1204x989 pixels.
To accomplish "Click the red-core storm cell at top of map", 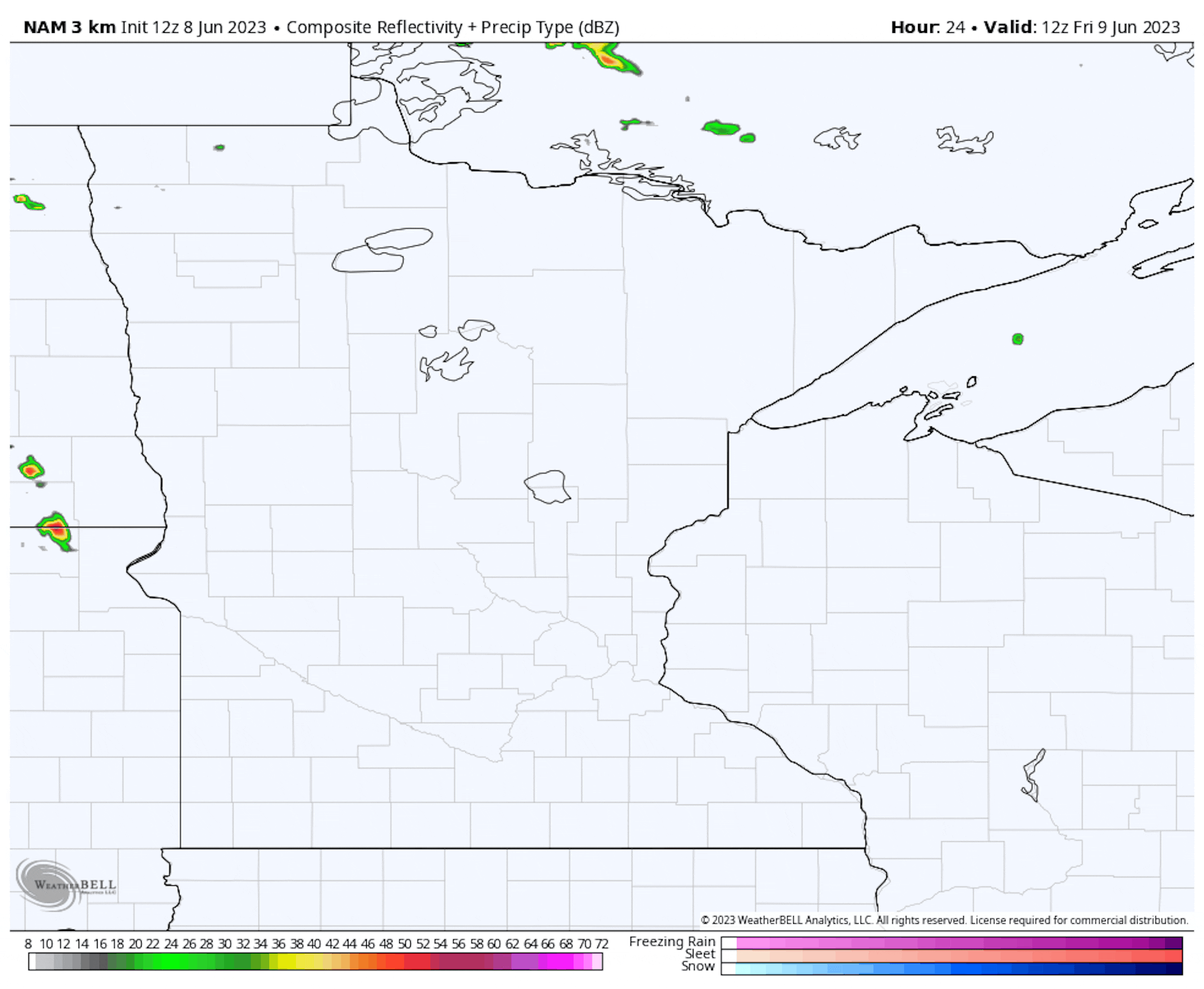I will (608, 59).
